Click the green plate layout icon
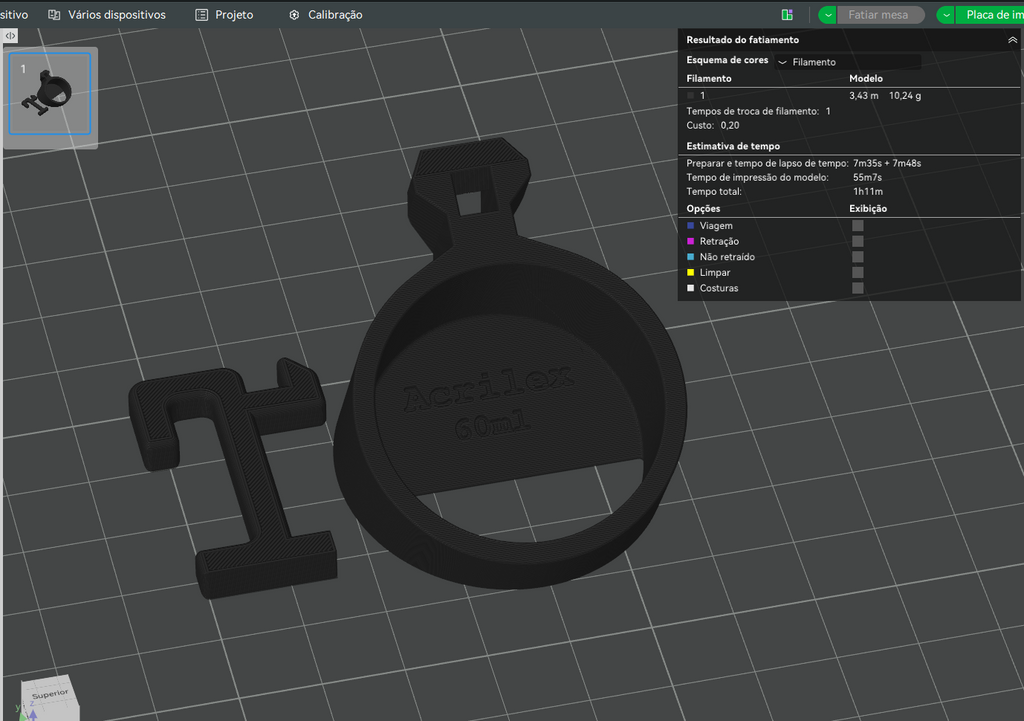This screenshot has width=1024, height=721. coord(787,14)
